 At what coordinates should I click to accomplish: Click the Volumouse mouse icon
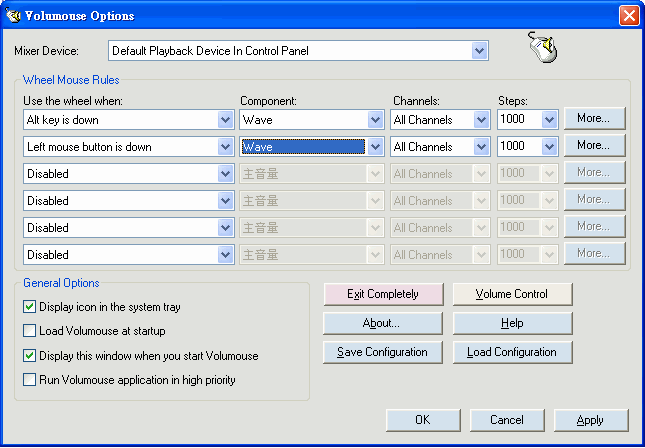point(542,48)
